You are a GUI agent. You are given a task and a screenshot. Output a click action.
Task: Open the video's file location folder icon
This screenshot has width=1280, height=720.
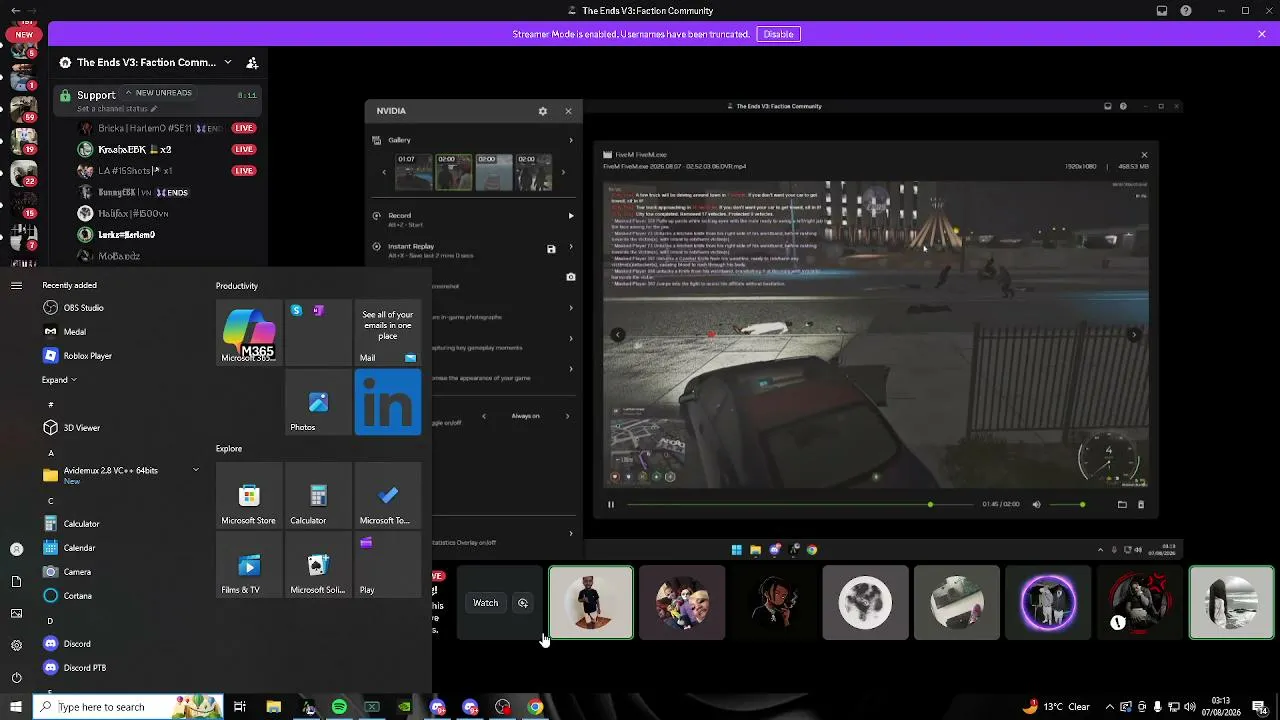click(1122, 504)
